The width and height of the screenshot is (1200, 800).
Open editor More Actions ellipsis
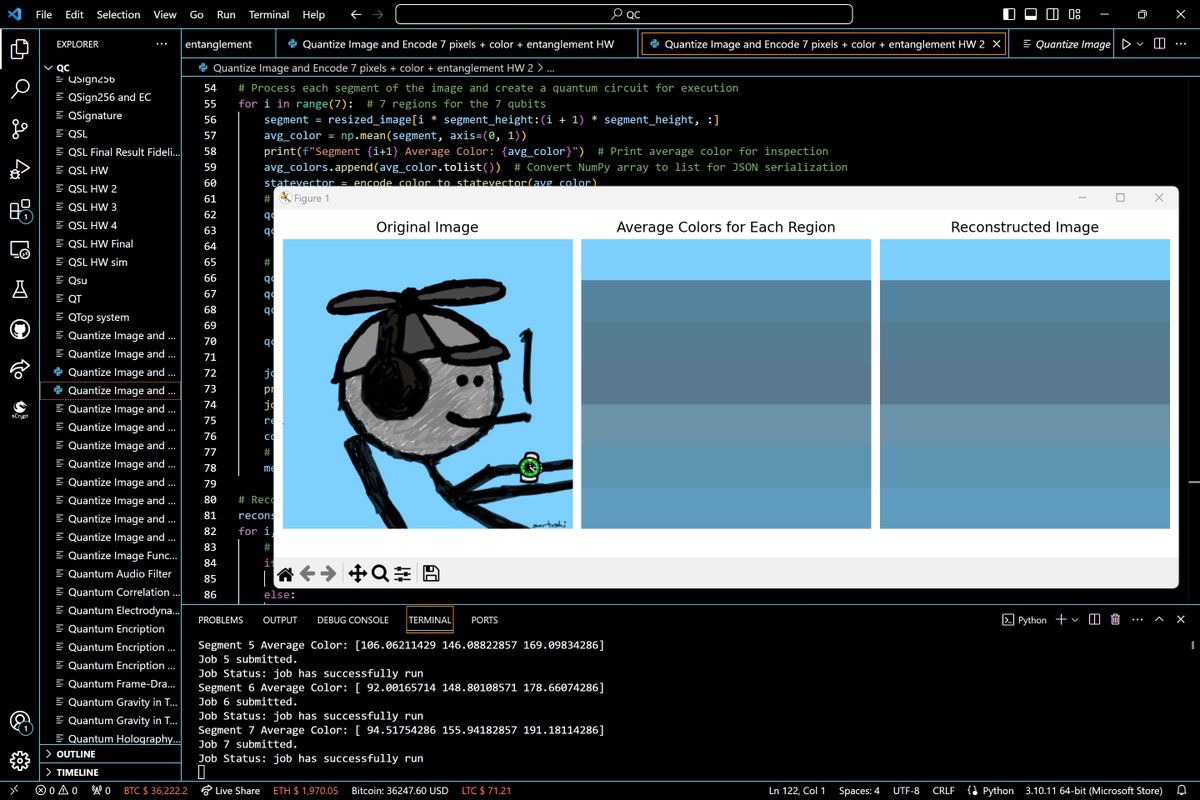pyautogui.click(x=1182, y=44)
